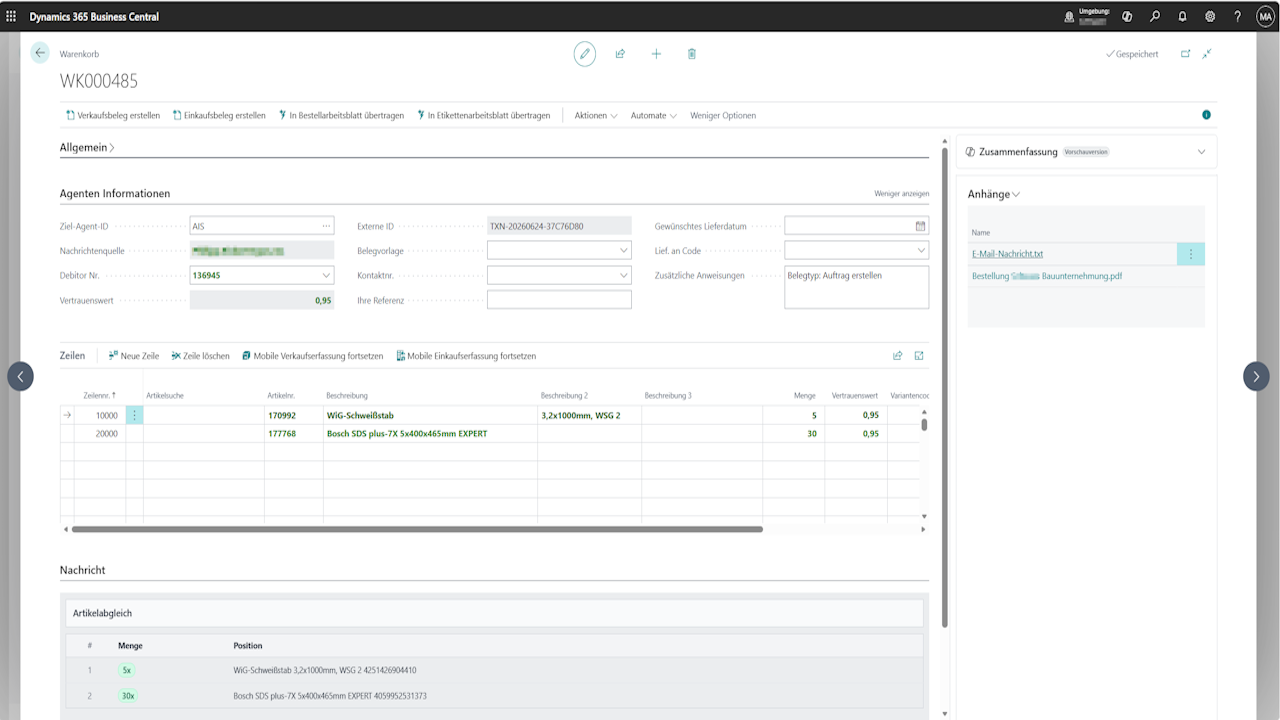Open the Bestellung Bauunternehmung.pdf attachment
The image size is (1280, 720).
tap(1046, 276)
